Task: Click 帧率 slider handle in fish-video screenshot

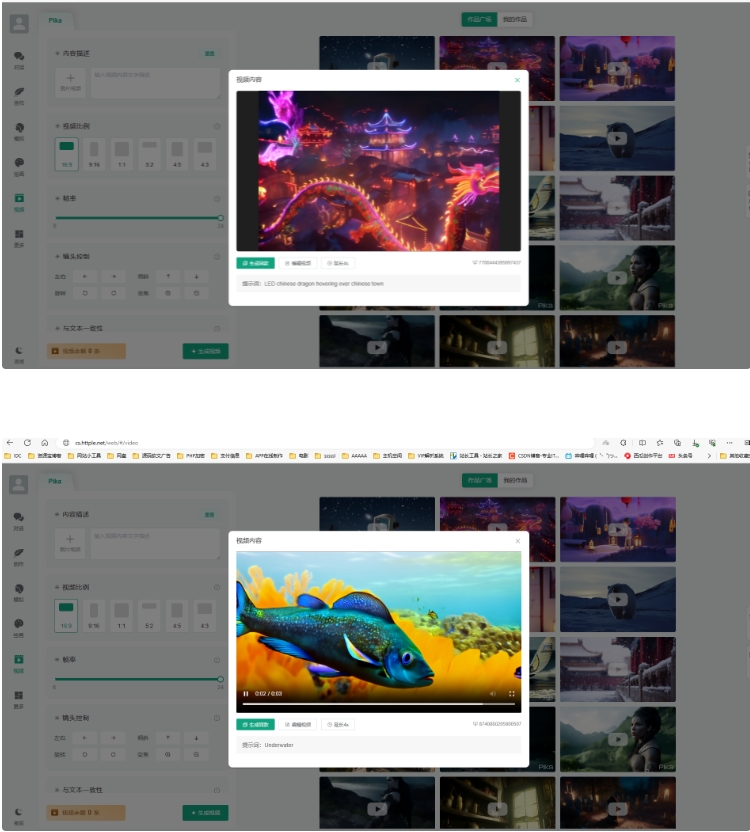Action: point(220,679)
